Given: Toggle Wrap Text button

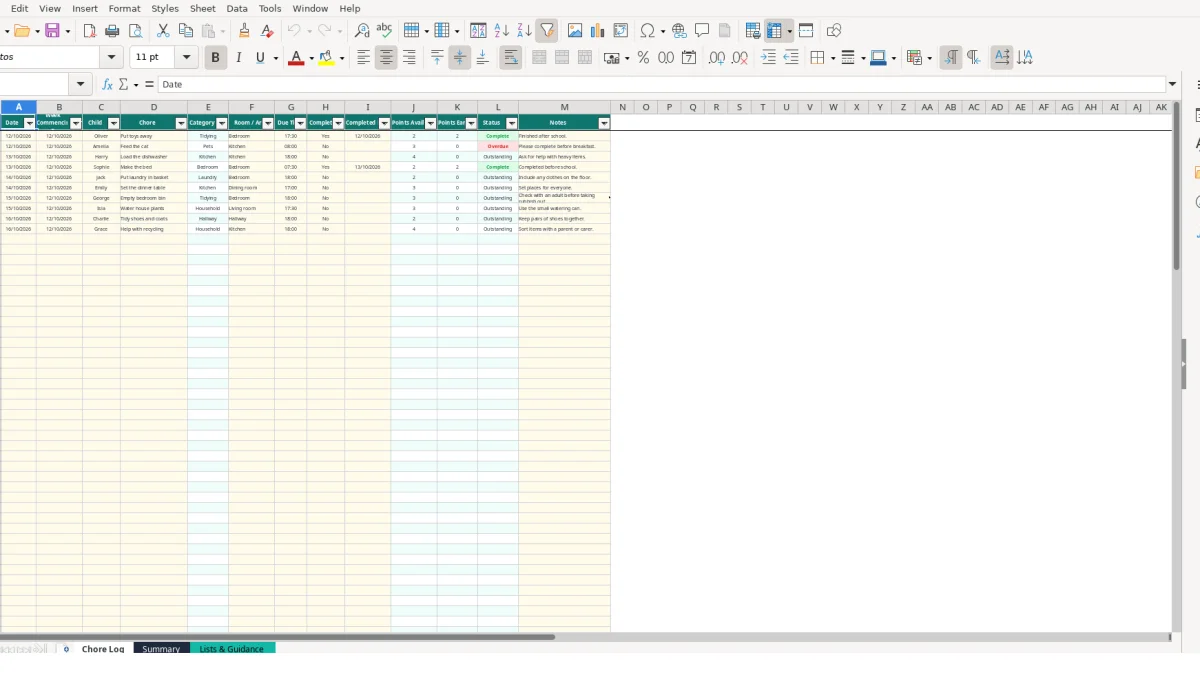Looking at the screenshot, I should pos(511,58).
